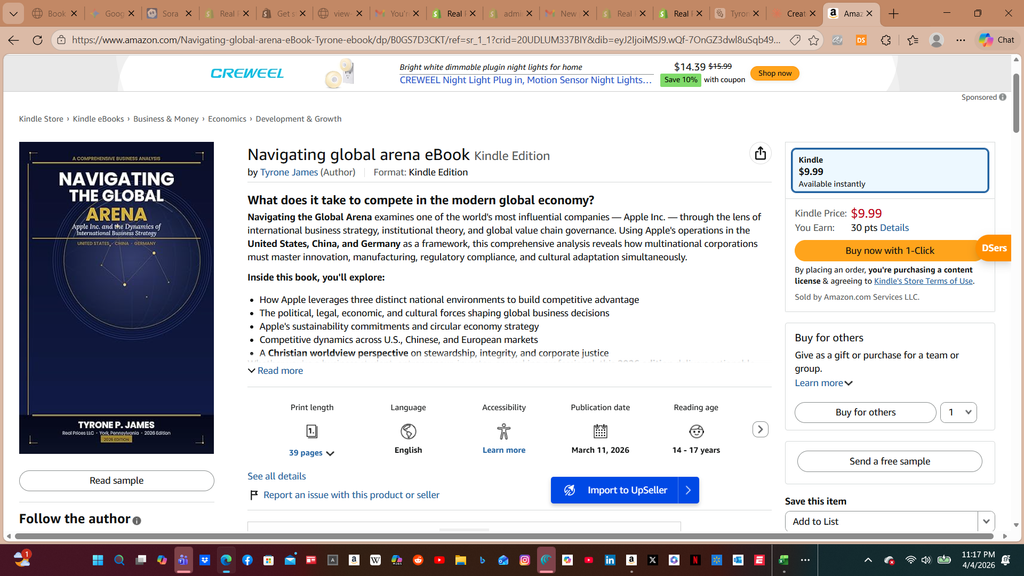Screen dimensions: 1024x576
Task: Open Accessibility Learn more link
Action: coord(504,450)
